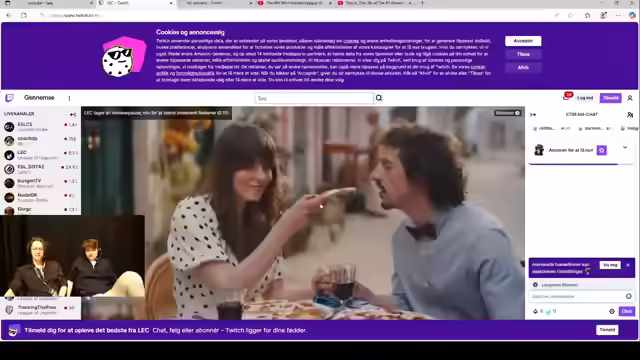Switch to the second YouTube browser tab

tap(375, 3)
